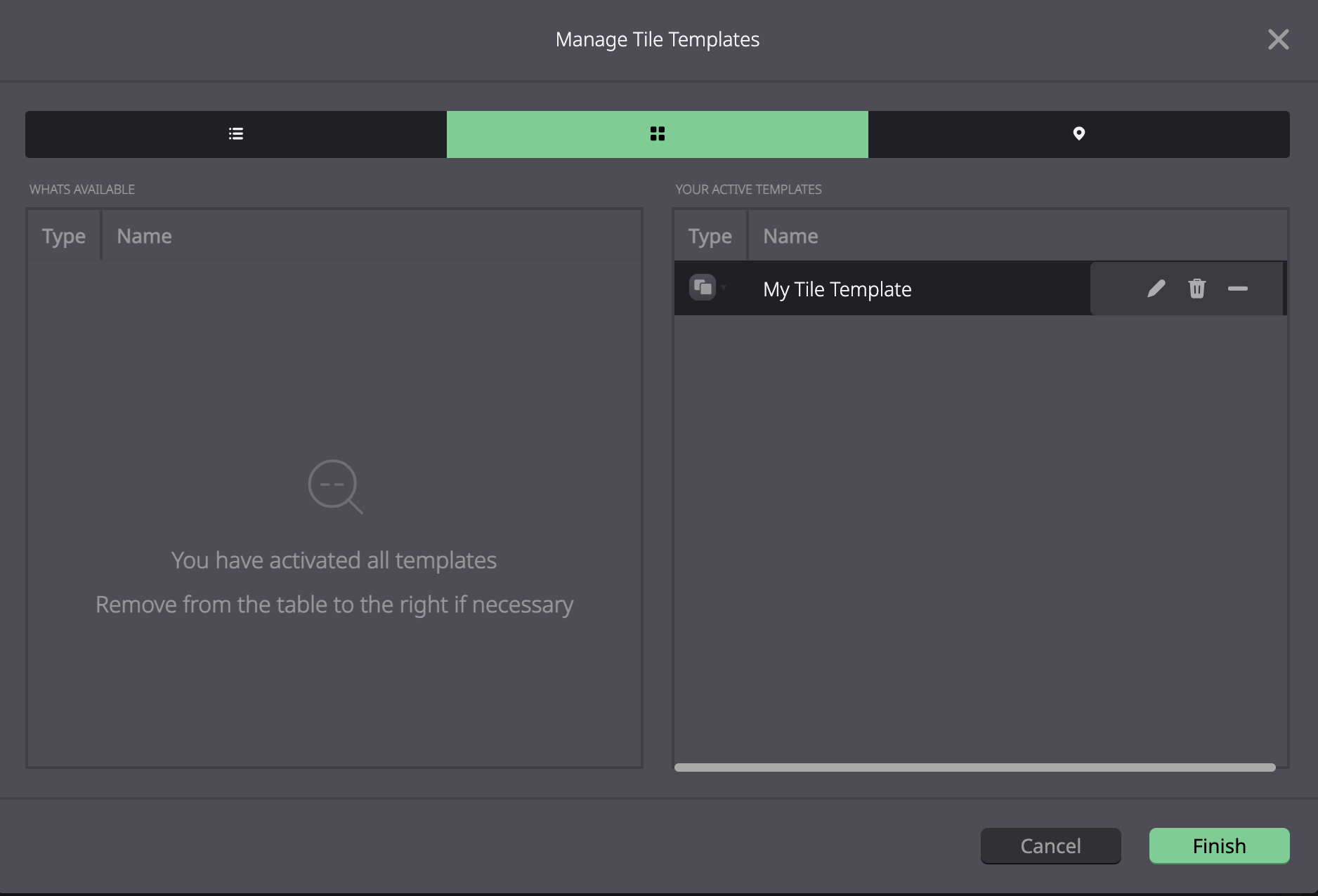Click the Manage Tile Templates title
The width and height of the screenshot is (1318, 896).
pos(658,39)
